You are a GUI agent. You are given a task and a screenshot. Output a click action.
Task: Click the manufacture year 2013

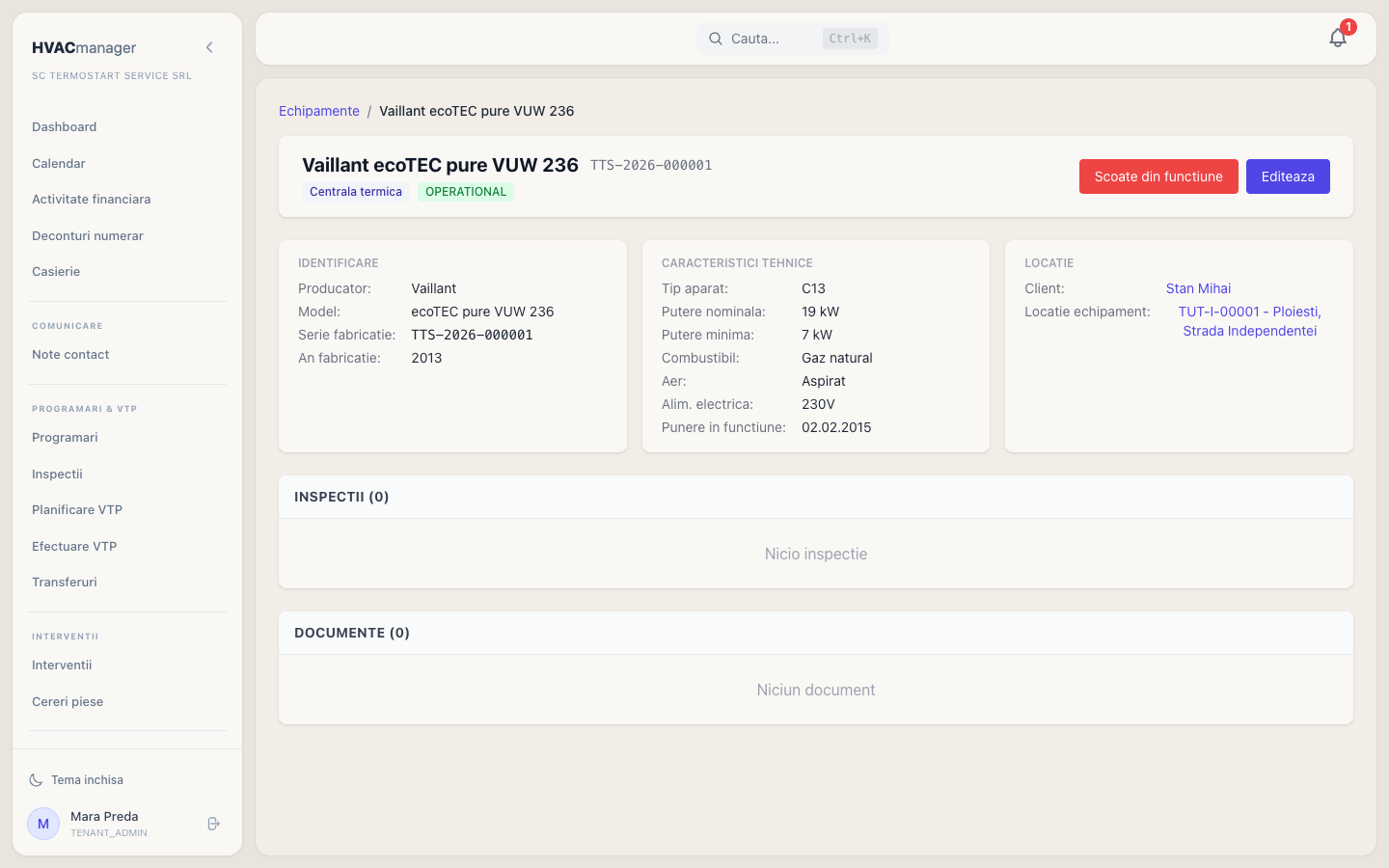[426, 358]
